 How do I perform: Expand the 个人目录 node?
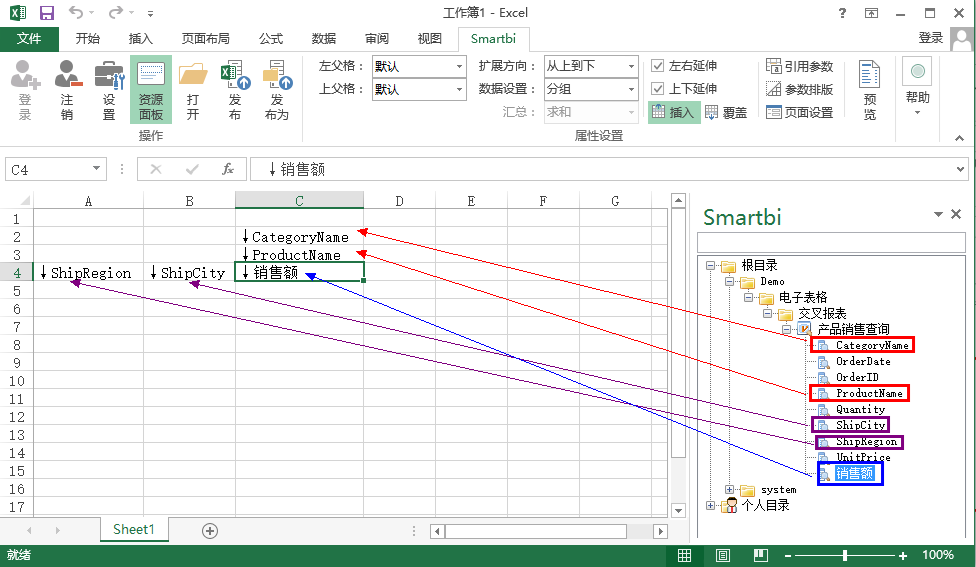(710, 505)
